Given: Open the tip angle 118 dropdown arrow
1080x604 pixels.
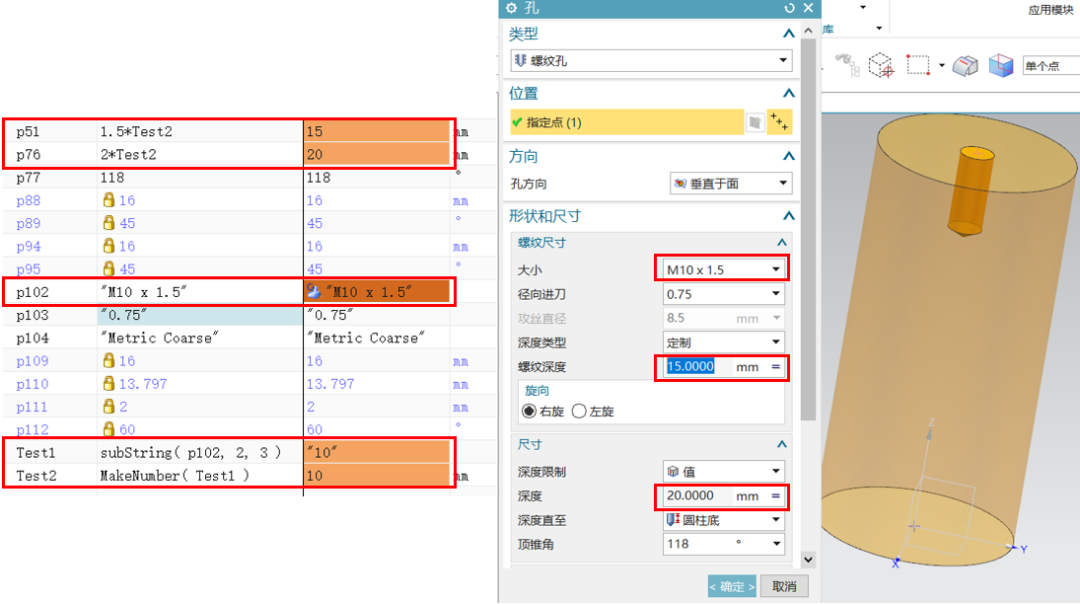Looking at the screenshot, I should point(776,544).
